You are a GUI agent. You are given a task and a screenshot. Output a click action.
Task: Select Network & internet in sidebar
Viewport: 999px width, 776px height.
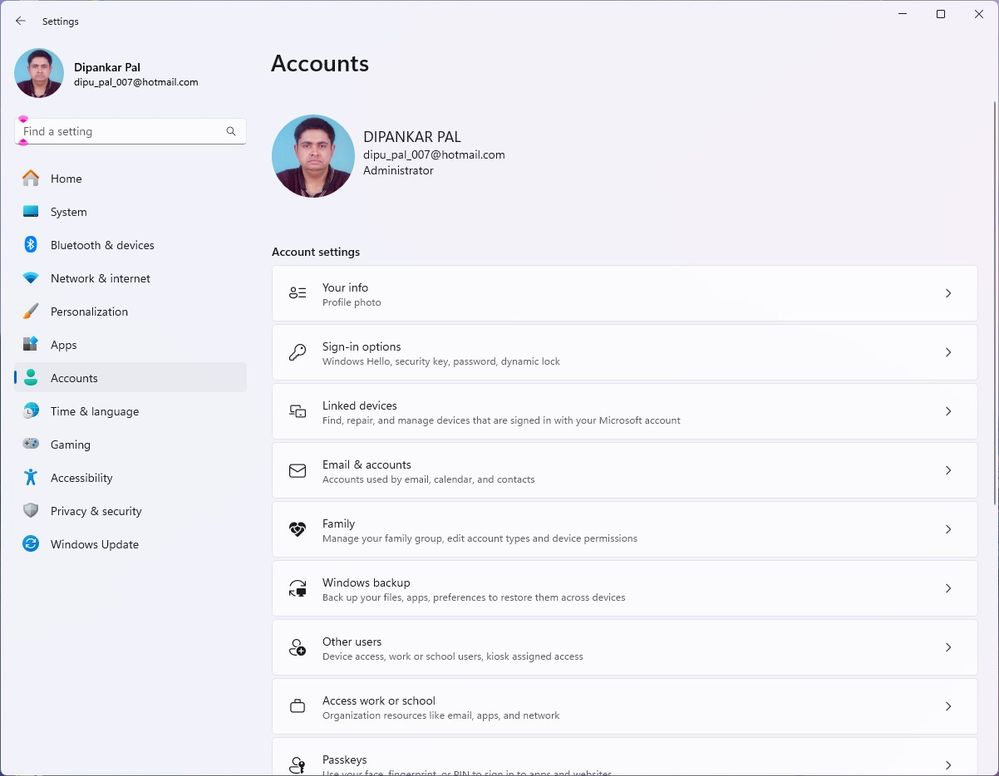(100, 278)
